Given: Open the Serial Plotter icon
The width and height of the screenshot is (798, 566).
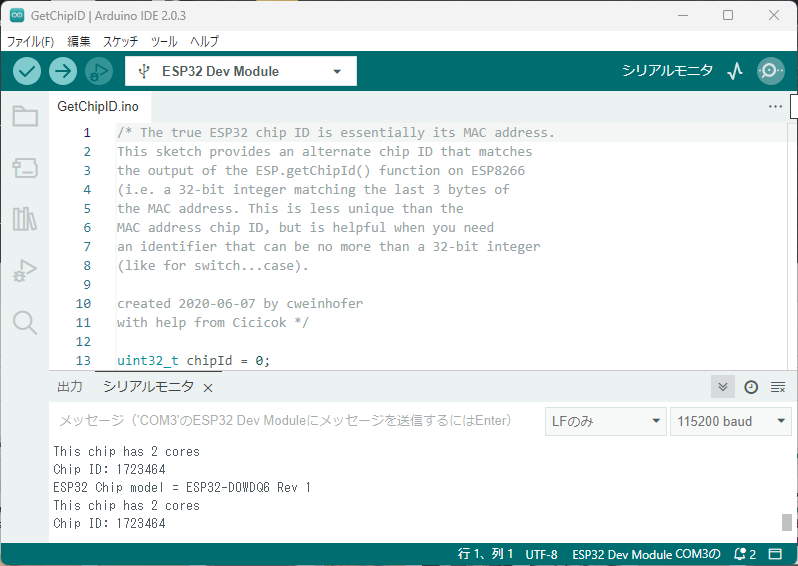Looking at the screenshot, I should [x=735, y=71].
